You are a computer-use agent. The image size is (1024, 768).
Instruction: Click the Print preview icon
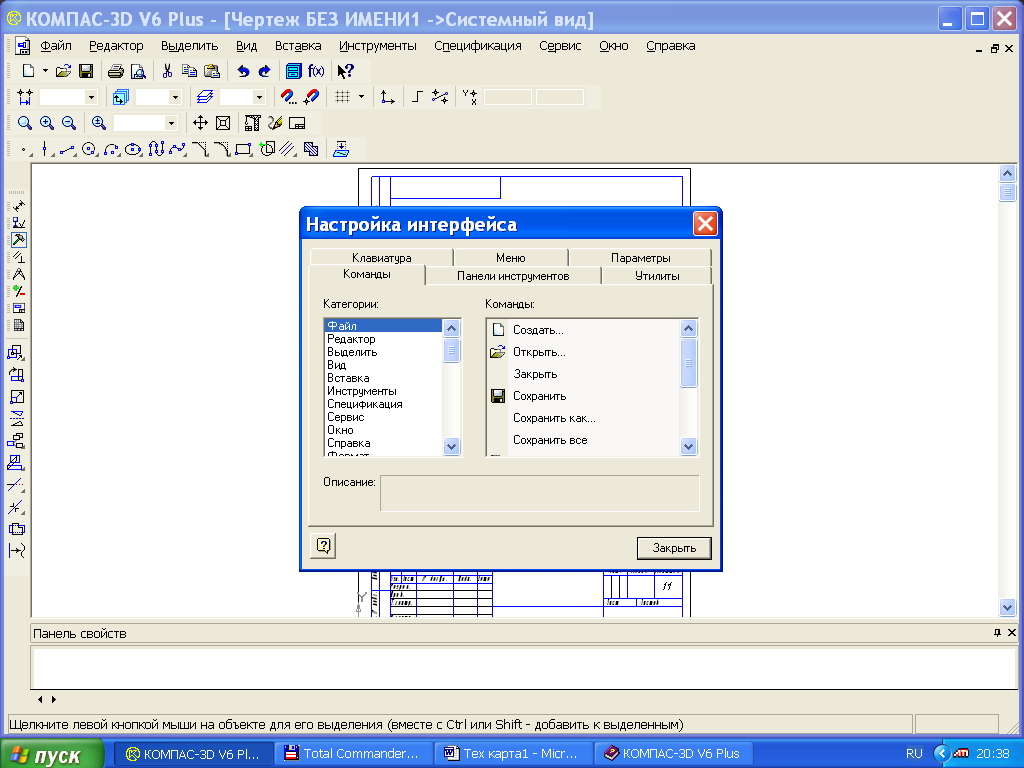click(138, 71)
